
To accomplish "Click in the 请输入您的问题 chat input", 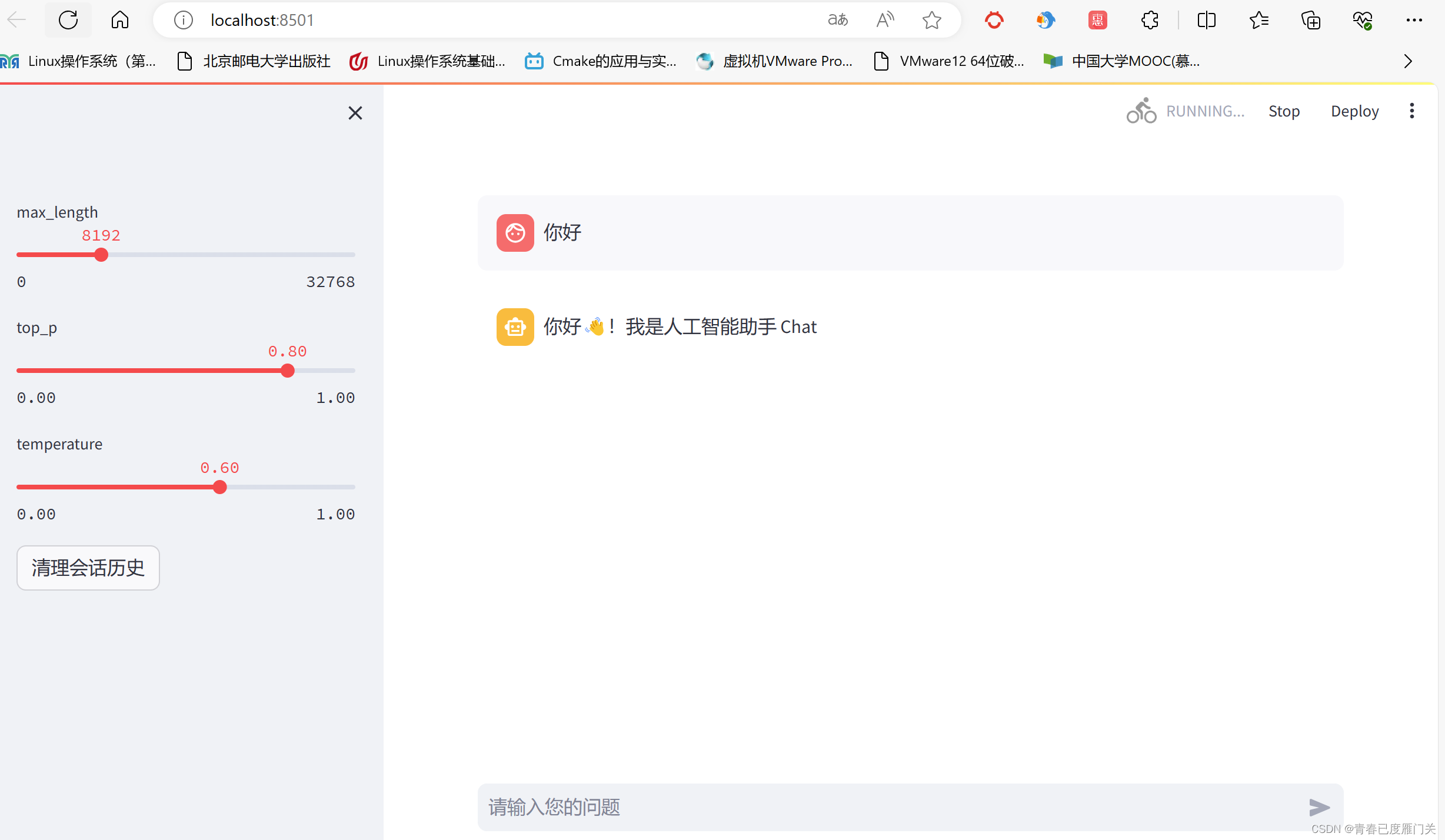I will (883, 807).
